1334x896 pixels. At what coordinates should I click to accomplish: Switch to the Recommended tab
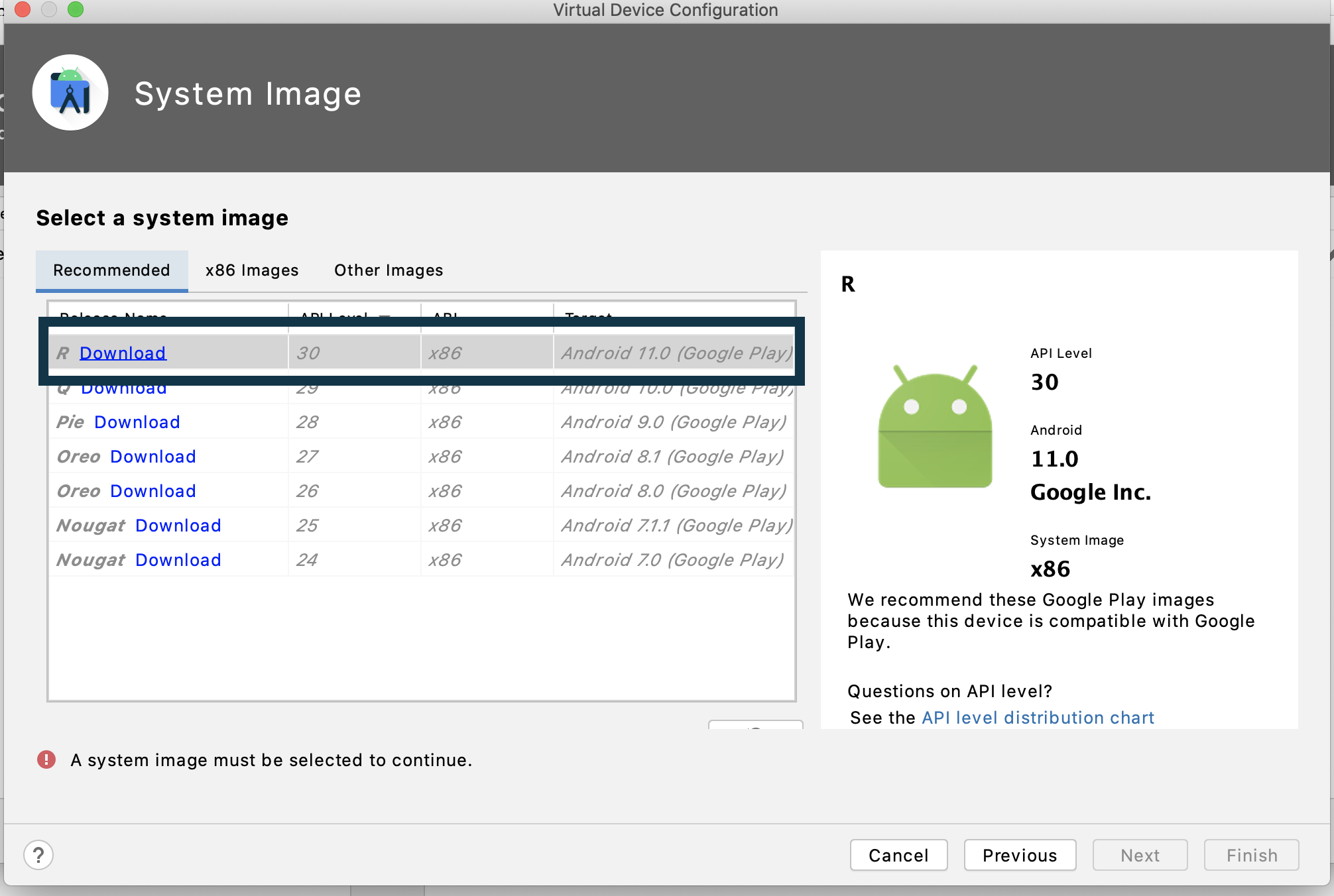click(111, 270)
